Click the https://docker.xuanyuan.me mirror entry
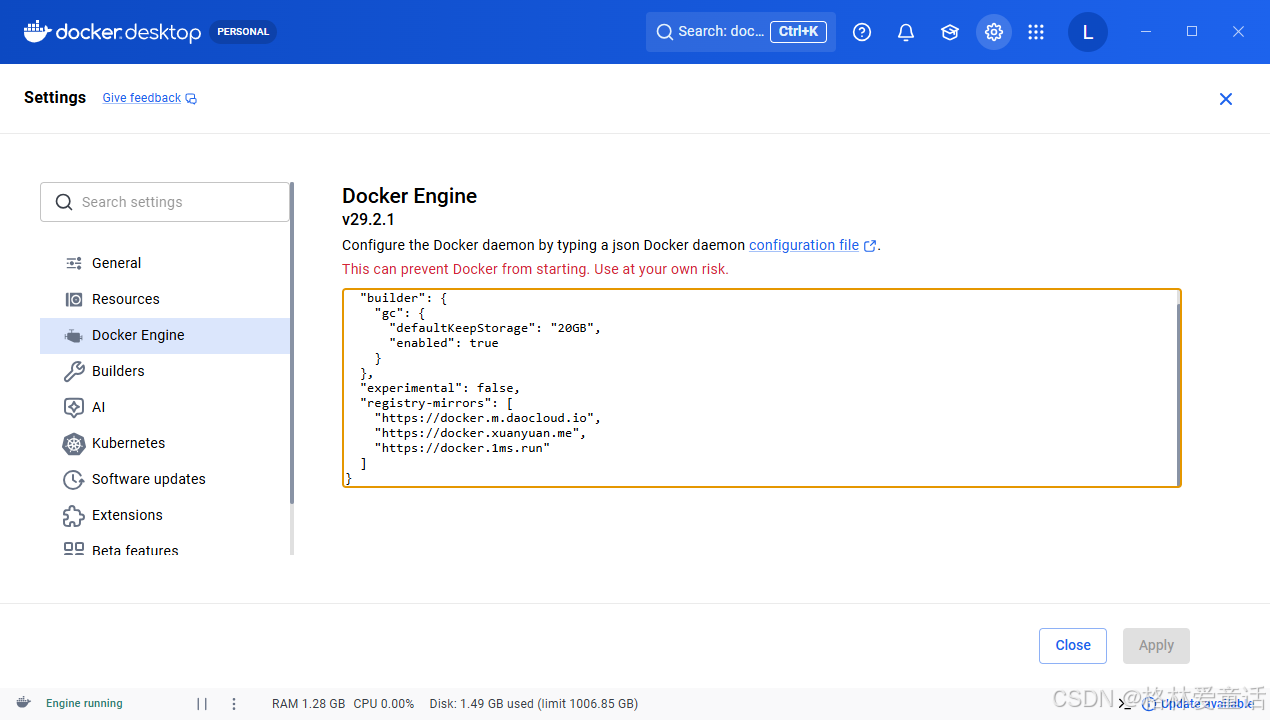The image size is (1270, 720). pos(480,433)
